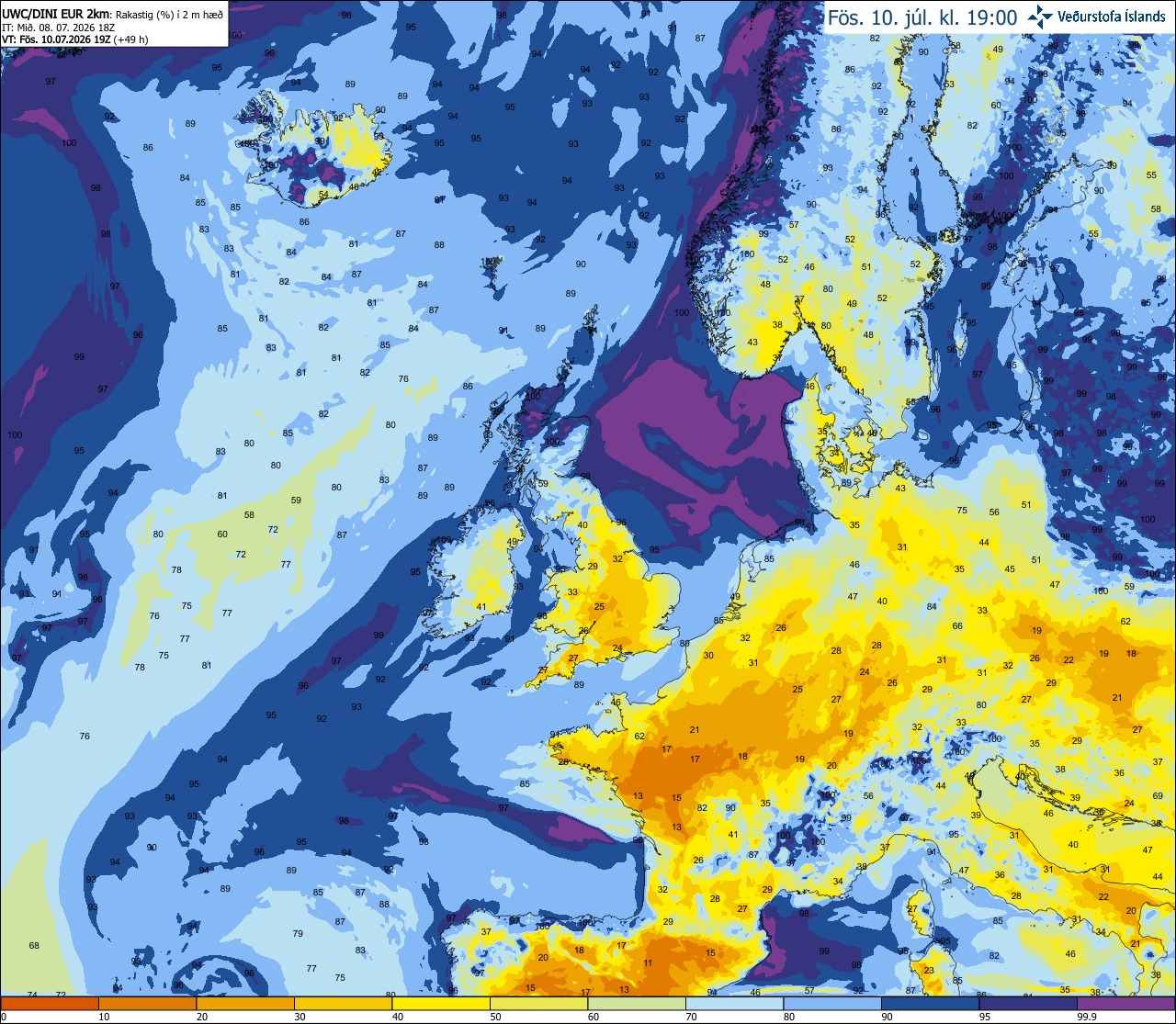Viewport: 1176px width, 1024px height.
Task: Select the Fös. 10. júl. kl. 19:00 timestamp
Action: [x=922, y=17]
